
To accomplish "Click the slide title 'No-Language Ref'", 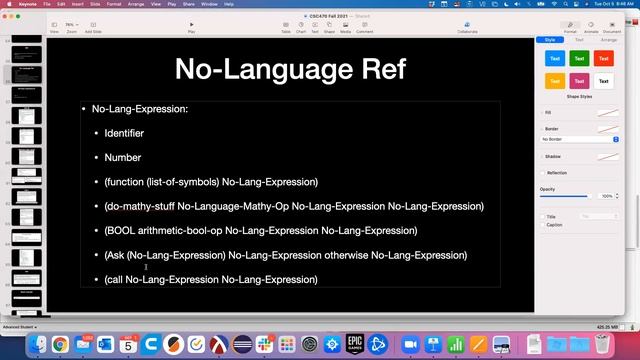I will (290, 69).
